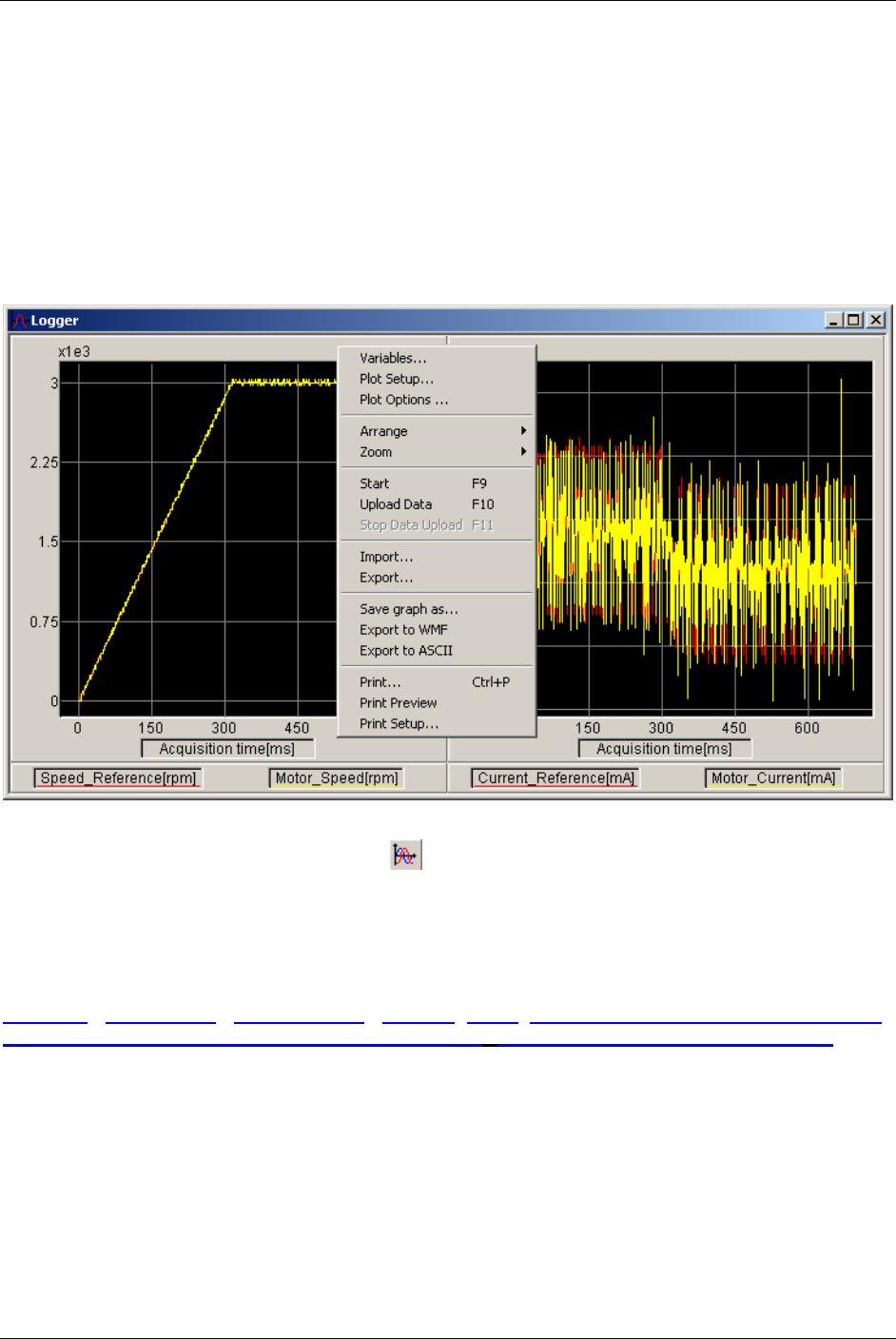Open Print Preview
896x1339 pixels.
(x=399, y=703)
